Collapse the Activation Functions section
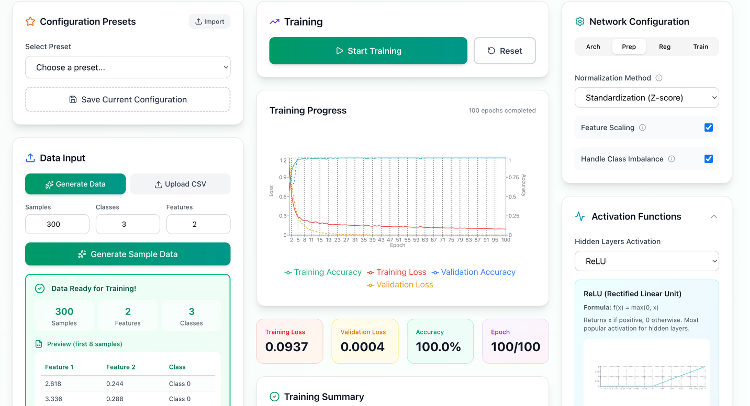 click(713, 216)
